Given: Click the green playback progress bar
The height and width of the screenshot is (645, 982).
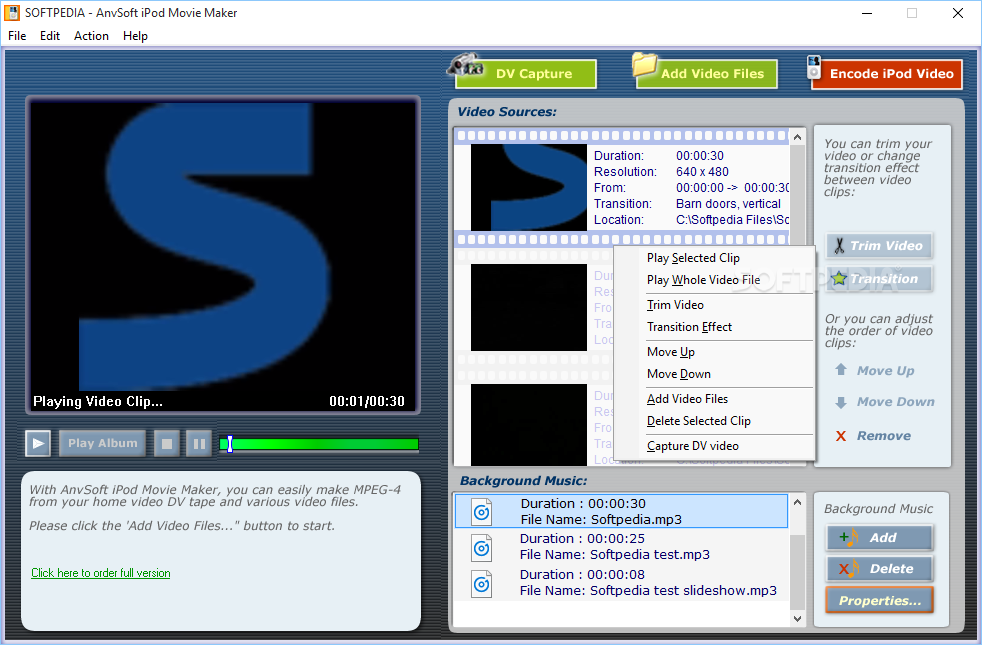Looking at the screenshot, I should (x=319, y=445).
